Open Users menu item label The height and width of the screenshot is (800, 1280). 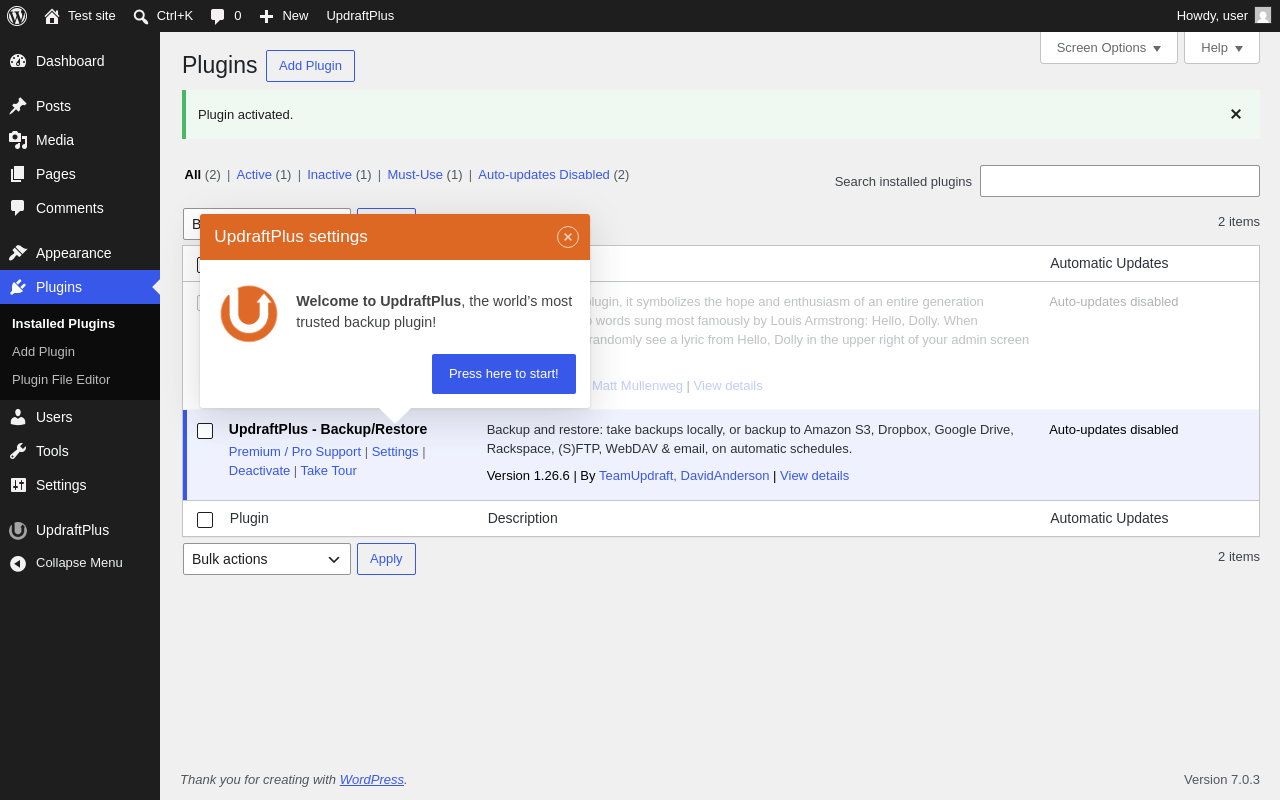pos(54,417)
